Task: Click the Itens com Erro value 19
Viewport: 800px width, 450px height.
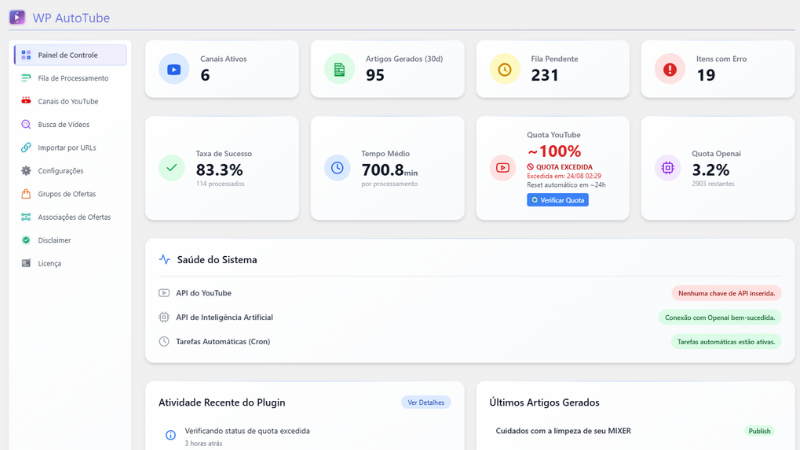Action: 706,76
